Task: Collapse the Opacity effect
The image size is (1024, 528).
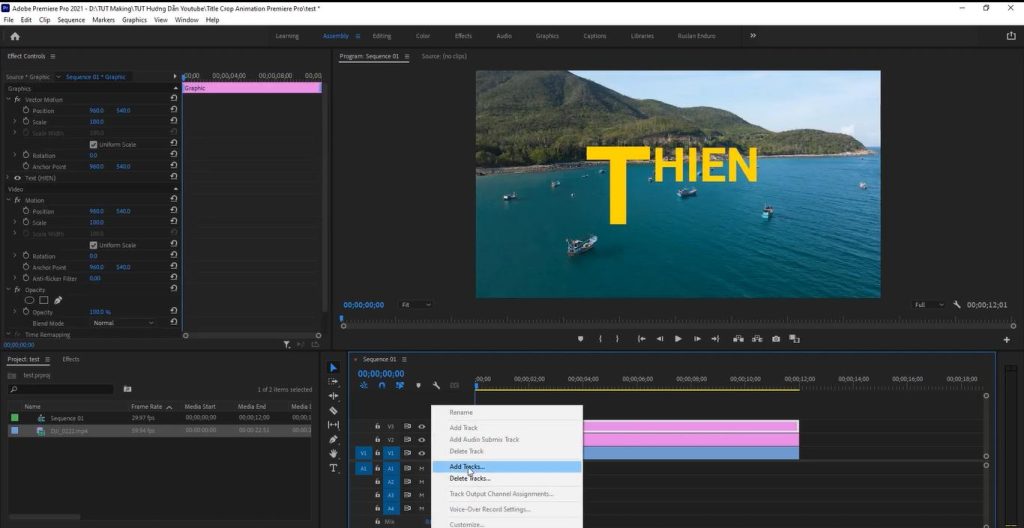Action: (8, 289)
